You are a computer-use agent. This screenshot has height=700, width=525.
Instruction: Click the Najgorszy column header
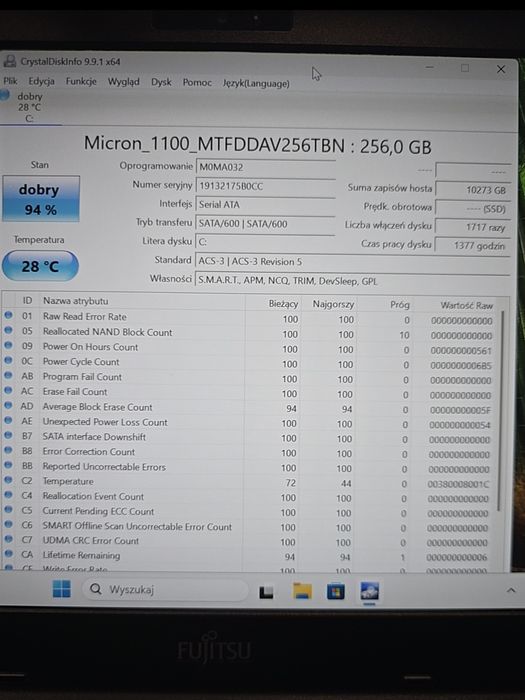point(333,304)
